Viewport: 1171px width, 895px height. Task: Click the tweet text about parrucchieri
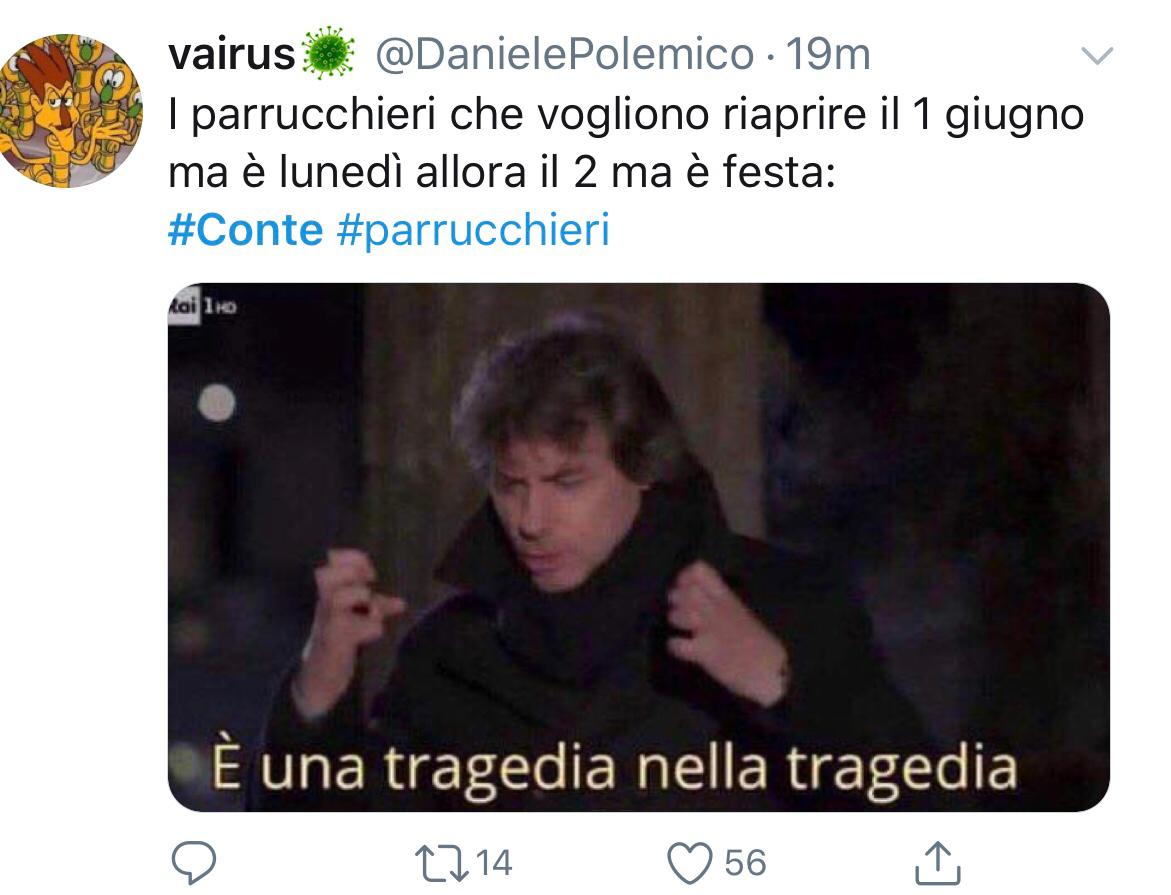coord(626,143)
